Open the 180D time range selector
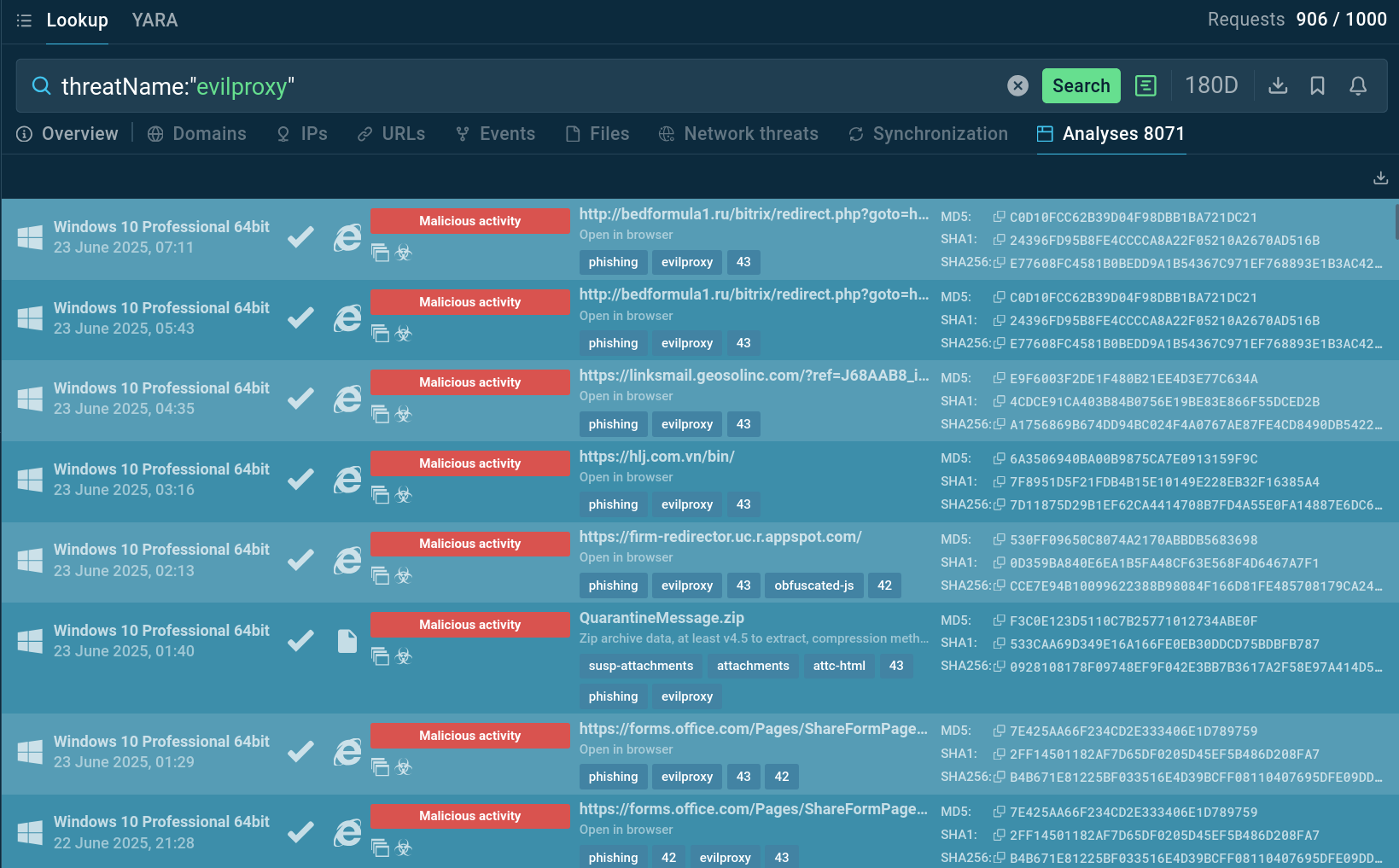1399x868 pixels. tap(1210, 85)
